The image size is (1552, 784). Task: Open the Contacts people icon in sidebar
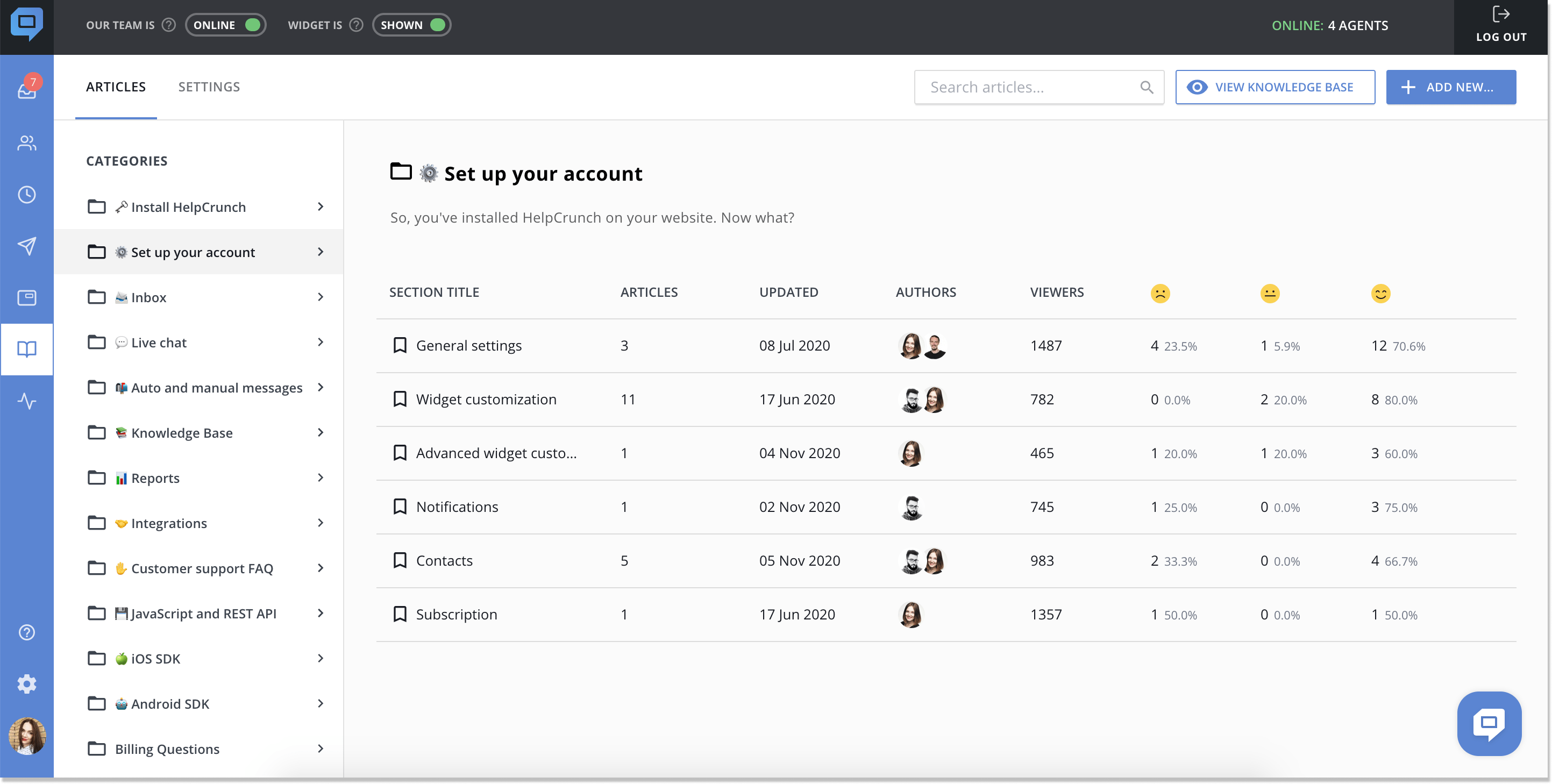click(x=26, y=143)
